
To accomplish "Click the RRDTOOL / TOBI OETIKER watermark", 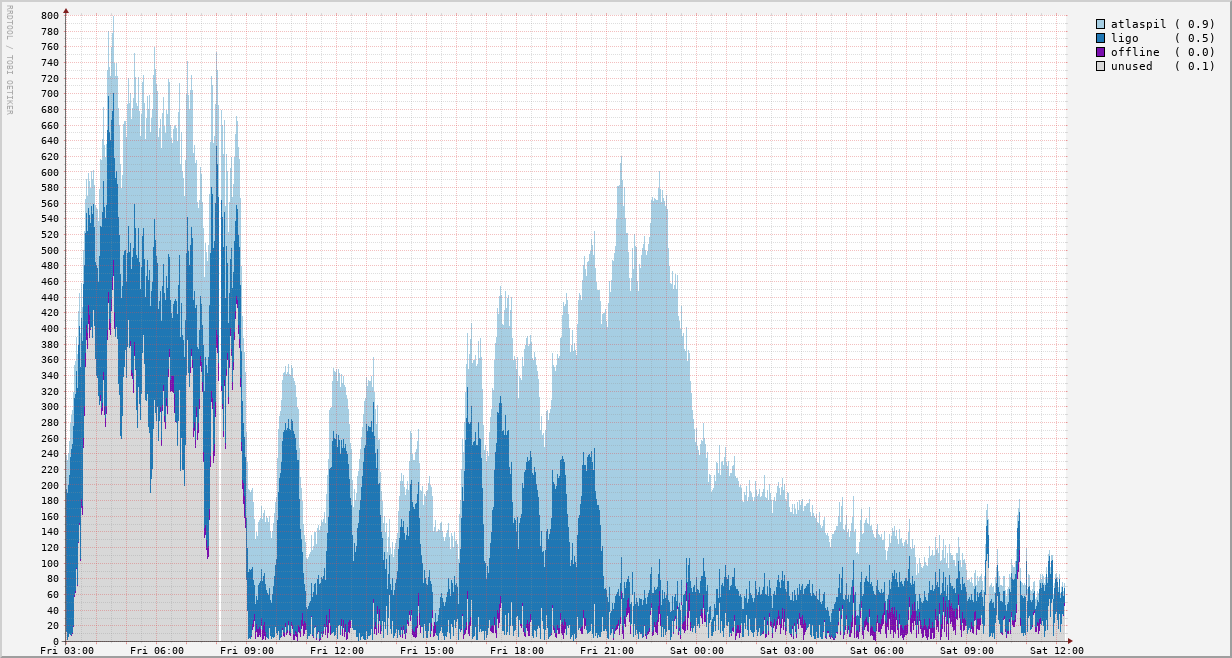I will click(x=9, y=60).
